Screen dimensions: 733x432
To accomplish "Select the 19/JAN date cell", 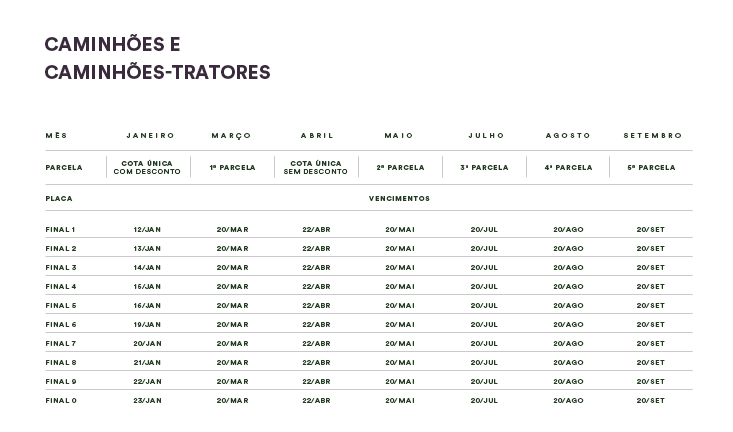I will click(x=147, y=325).
